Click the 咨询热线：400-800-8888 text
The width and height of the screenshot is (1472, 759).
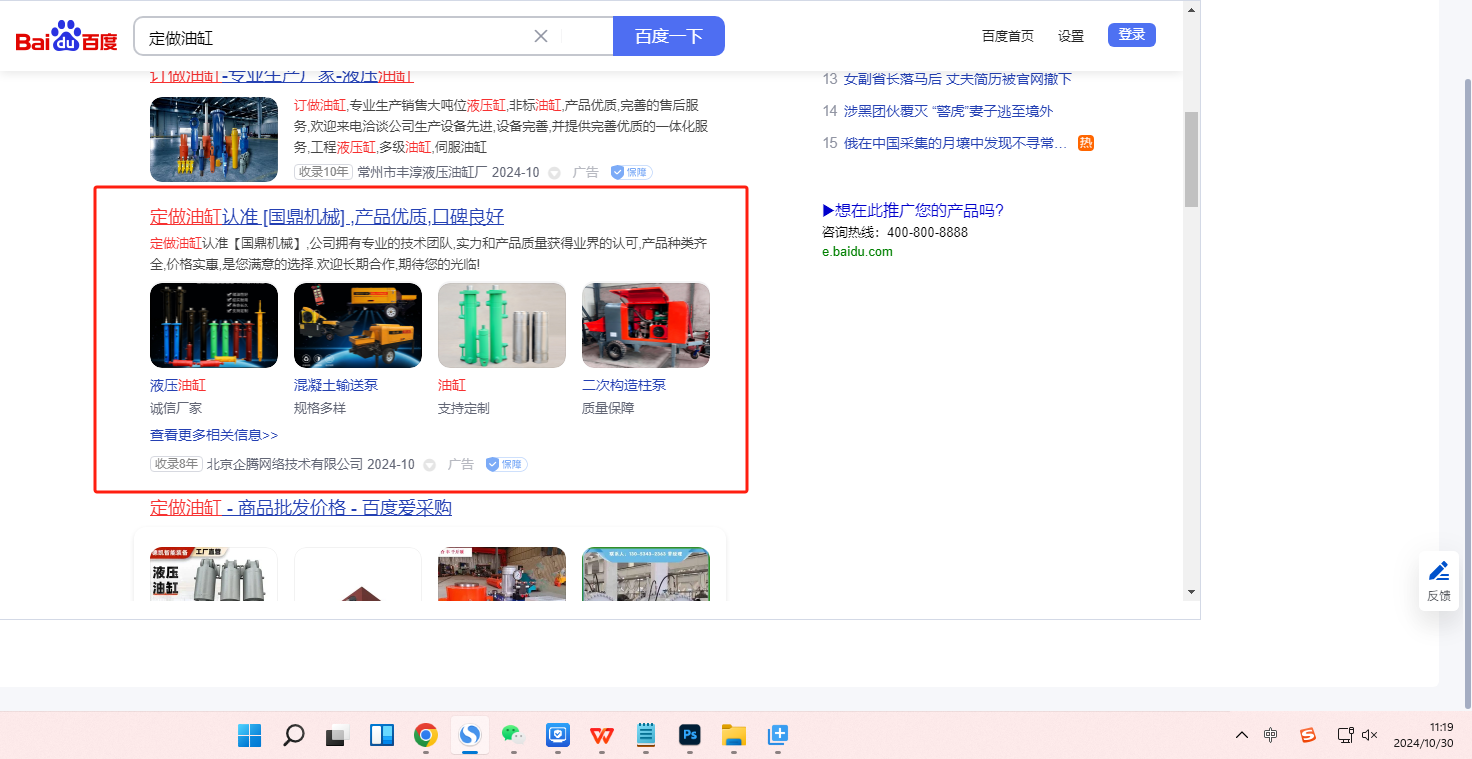895,232
